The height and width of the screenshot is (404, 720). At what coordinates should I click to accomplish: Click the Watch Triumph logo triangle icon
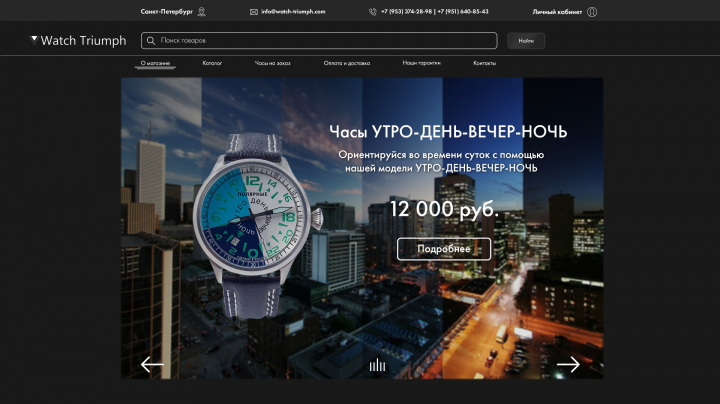pyautogui.click(x=34, y=39)
